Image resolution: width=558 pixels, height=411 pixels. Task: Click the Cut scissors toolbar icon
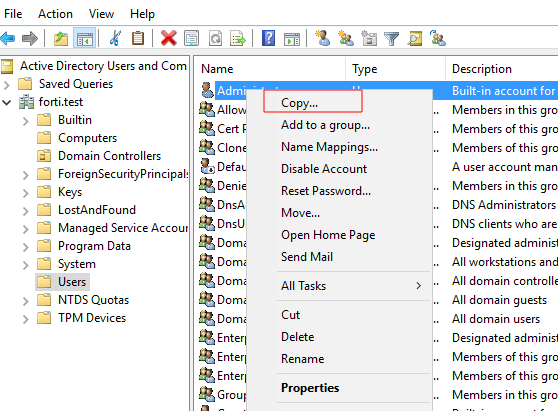(x=115, y=38)
